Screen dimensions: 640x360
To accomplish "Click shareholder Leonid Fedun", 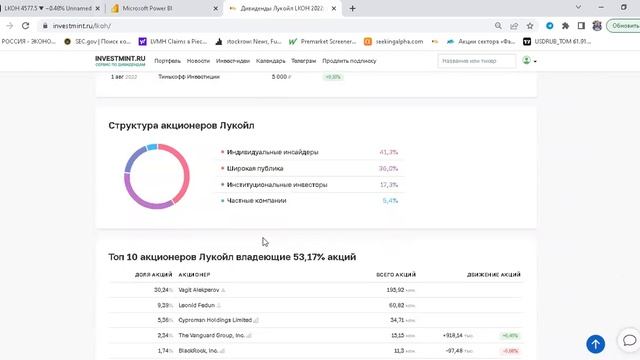I will click(196, 305).
